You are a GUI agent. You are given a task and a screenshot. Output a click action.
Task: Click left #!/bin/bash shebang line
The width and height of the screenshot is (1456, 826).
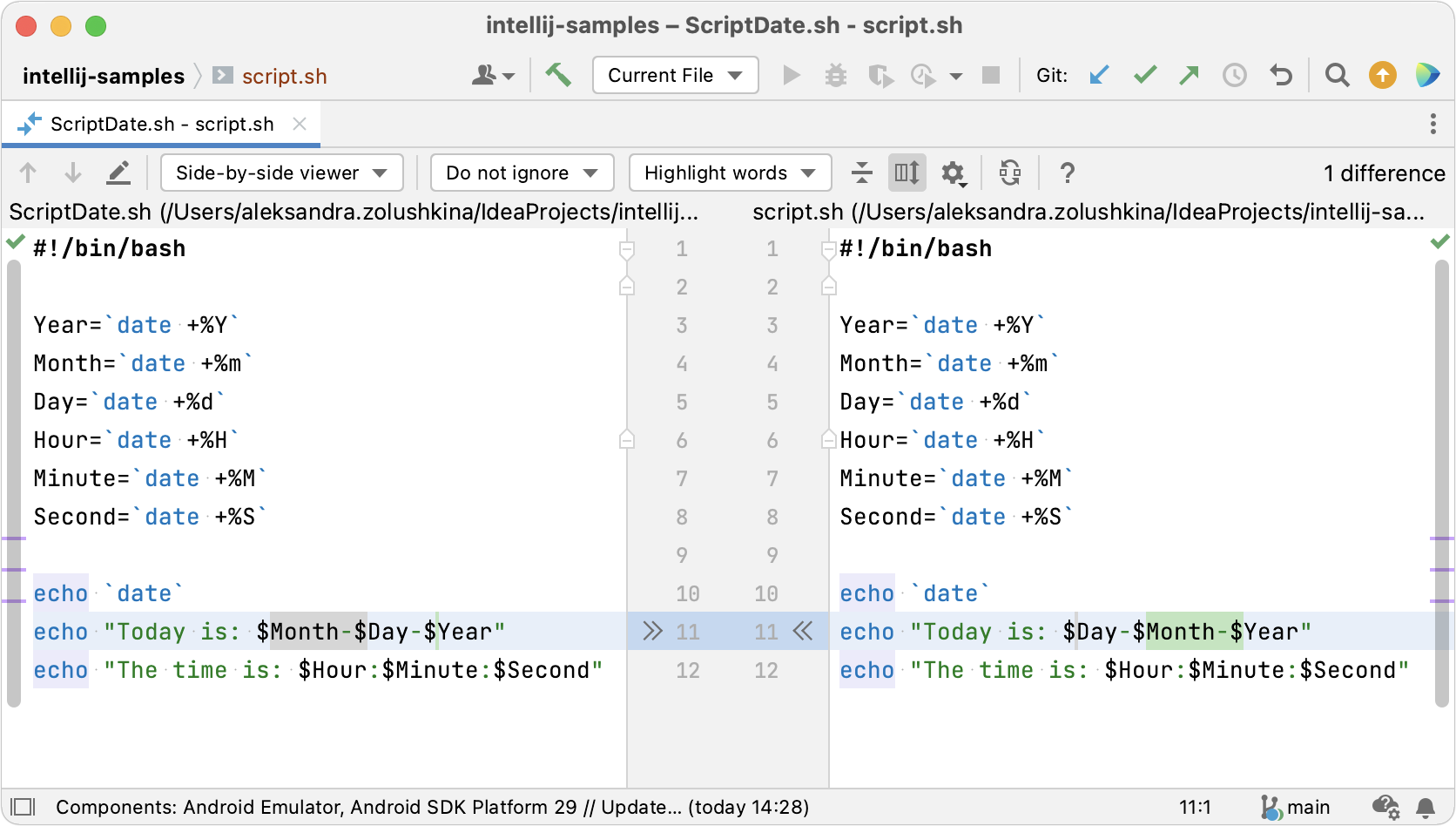click(110, 248)
